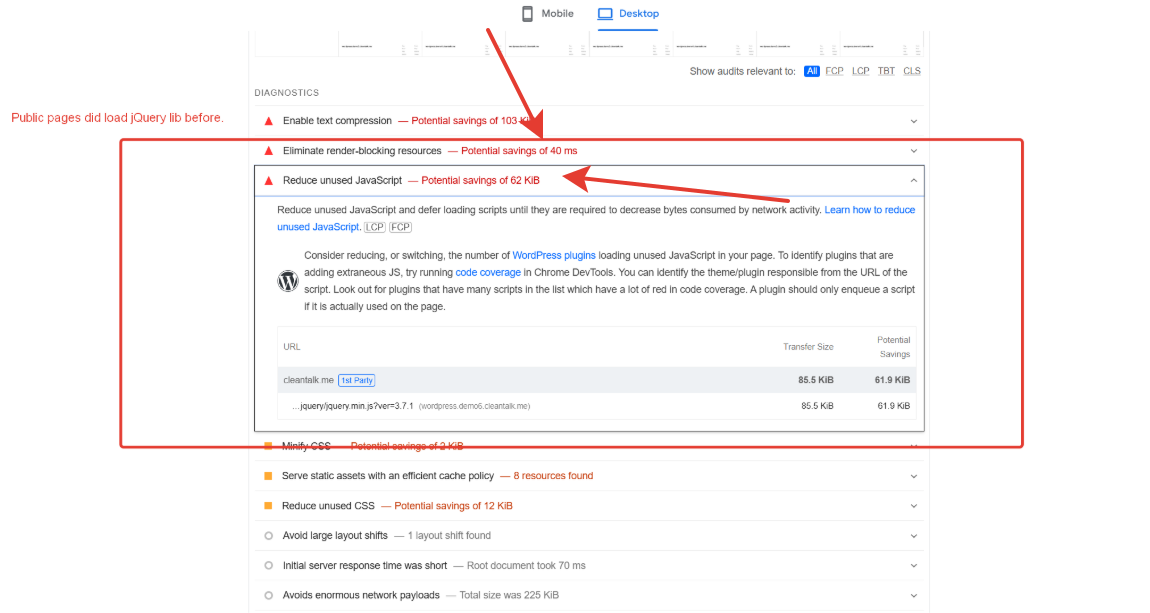Collapse the Reduce unused JavaScript audit
The height and width of the screenshot is (613, 1150).
coord(913,180)
